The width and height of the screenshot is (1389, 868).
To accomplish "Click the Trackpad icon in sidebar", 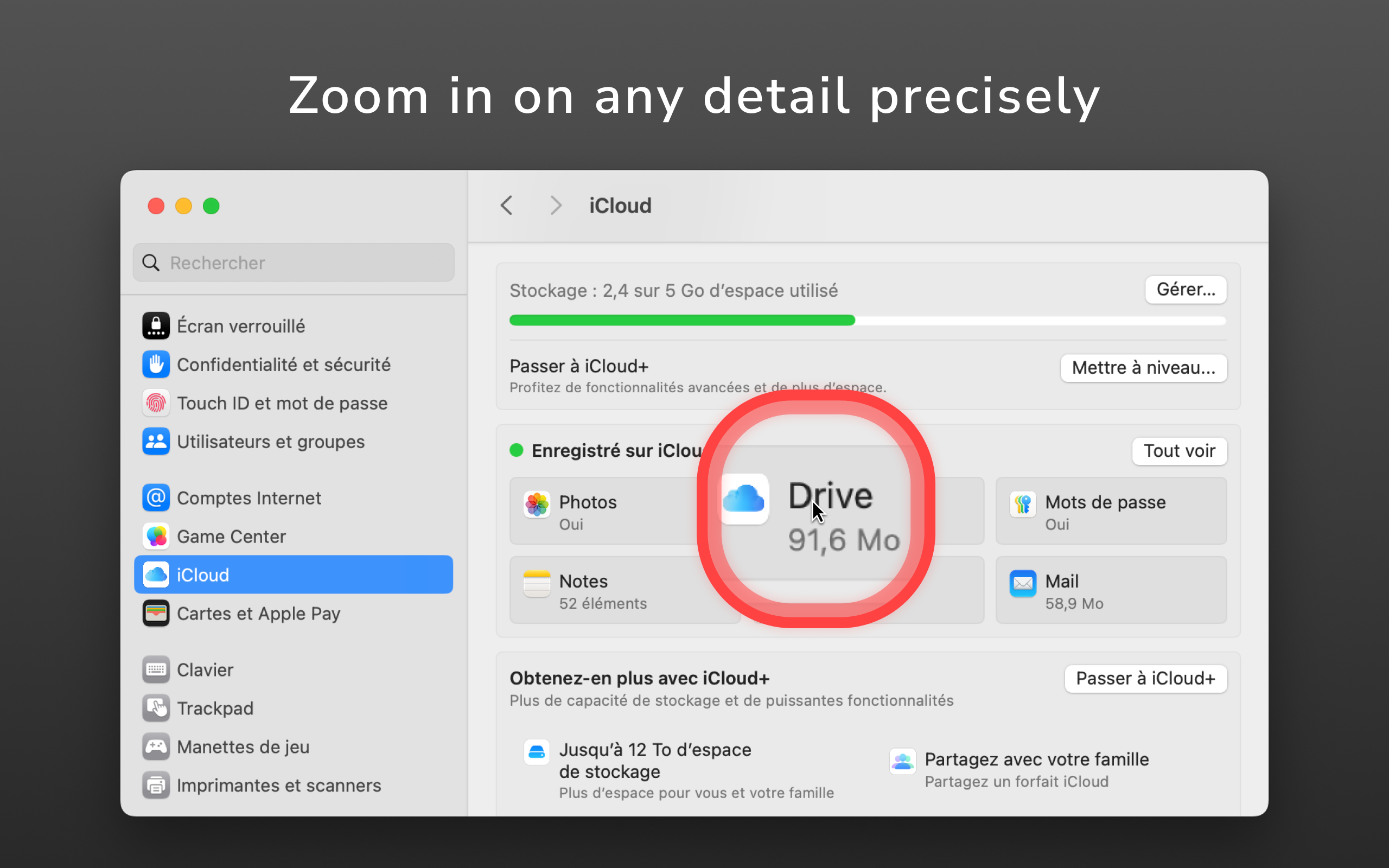I will [156, 708].
